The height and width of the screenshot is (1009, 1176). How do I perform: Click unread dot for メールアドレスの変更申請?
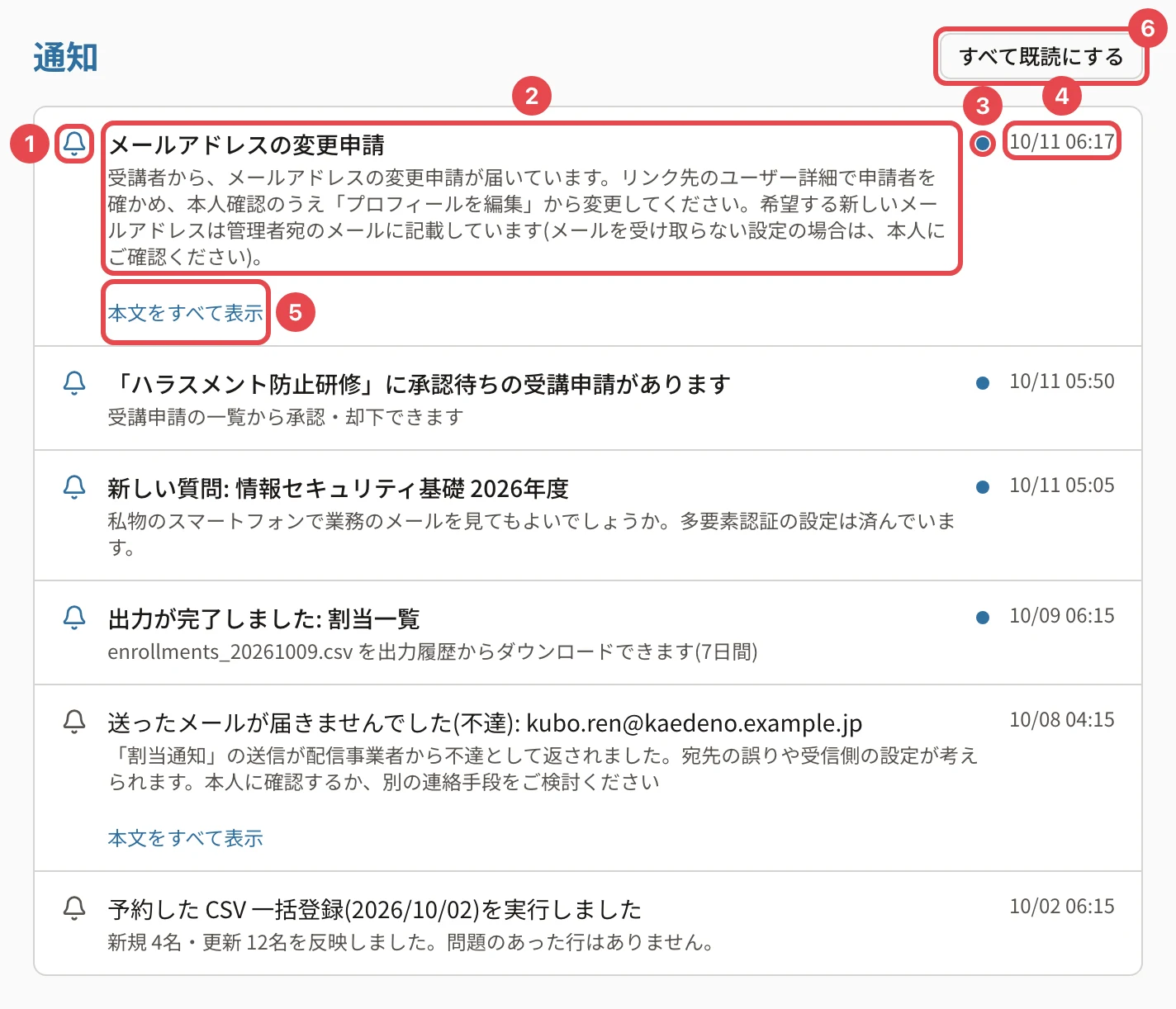(983, 144)
